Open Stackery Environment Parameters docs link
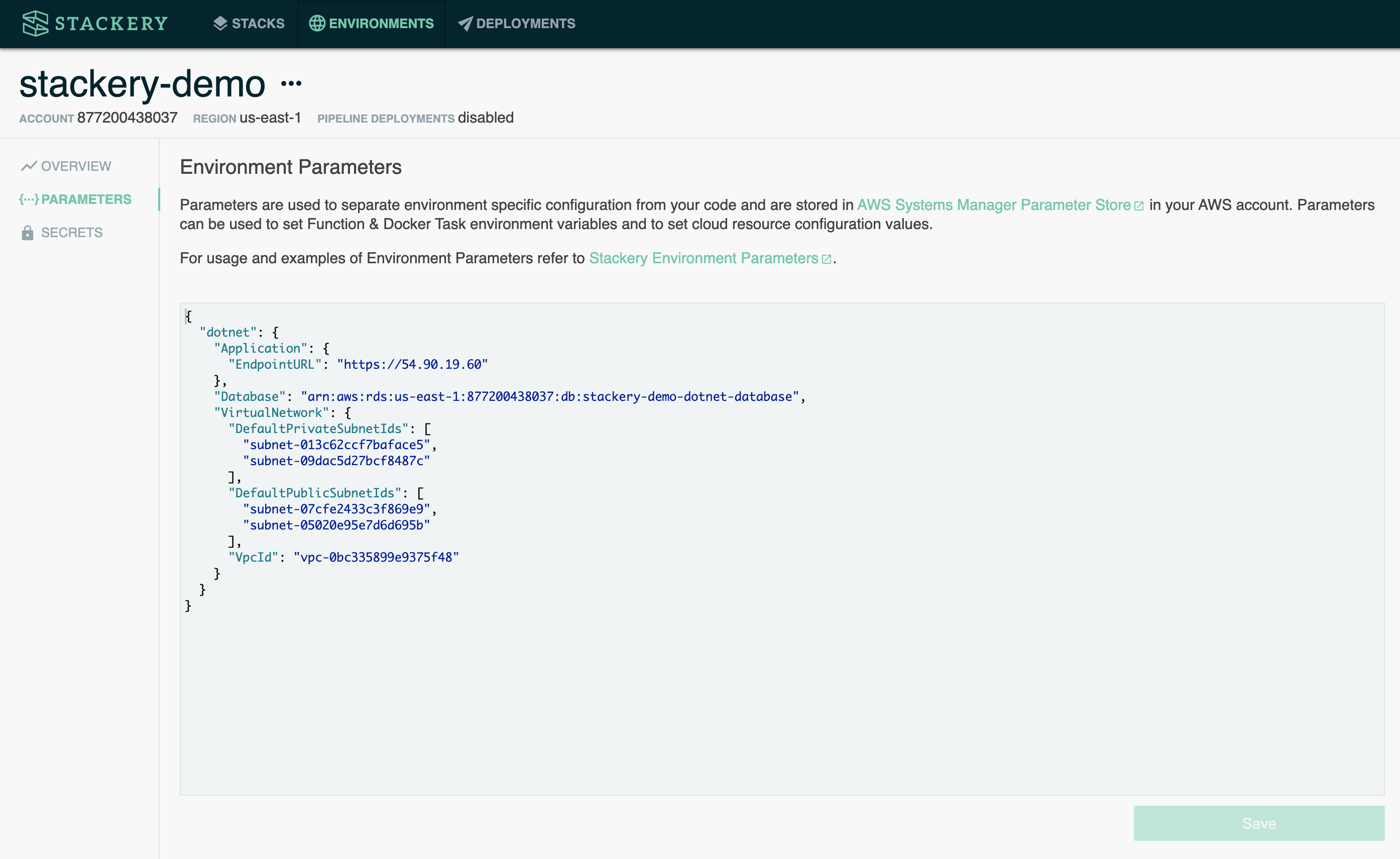 tap(704, 258)
